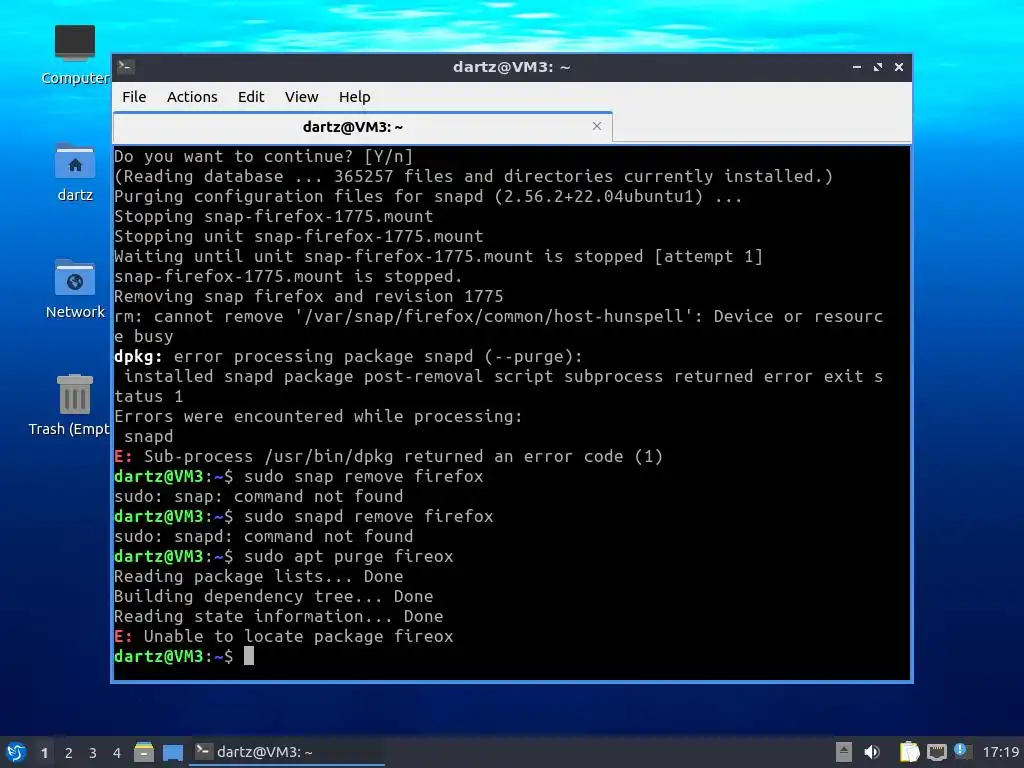The width and height of the screenshot is (1024, 768).
Task: Click 'Do you want to continue? [Y/n]' line
Action: (x=264, y=156)
